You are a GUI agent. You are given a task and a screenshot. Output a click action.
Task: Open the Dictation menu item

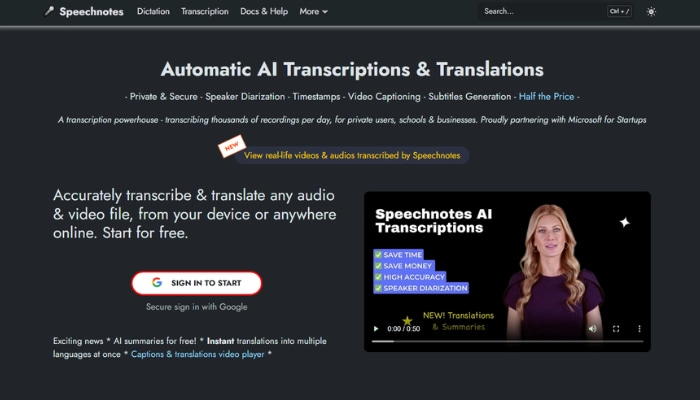(x=153, y=12)
